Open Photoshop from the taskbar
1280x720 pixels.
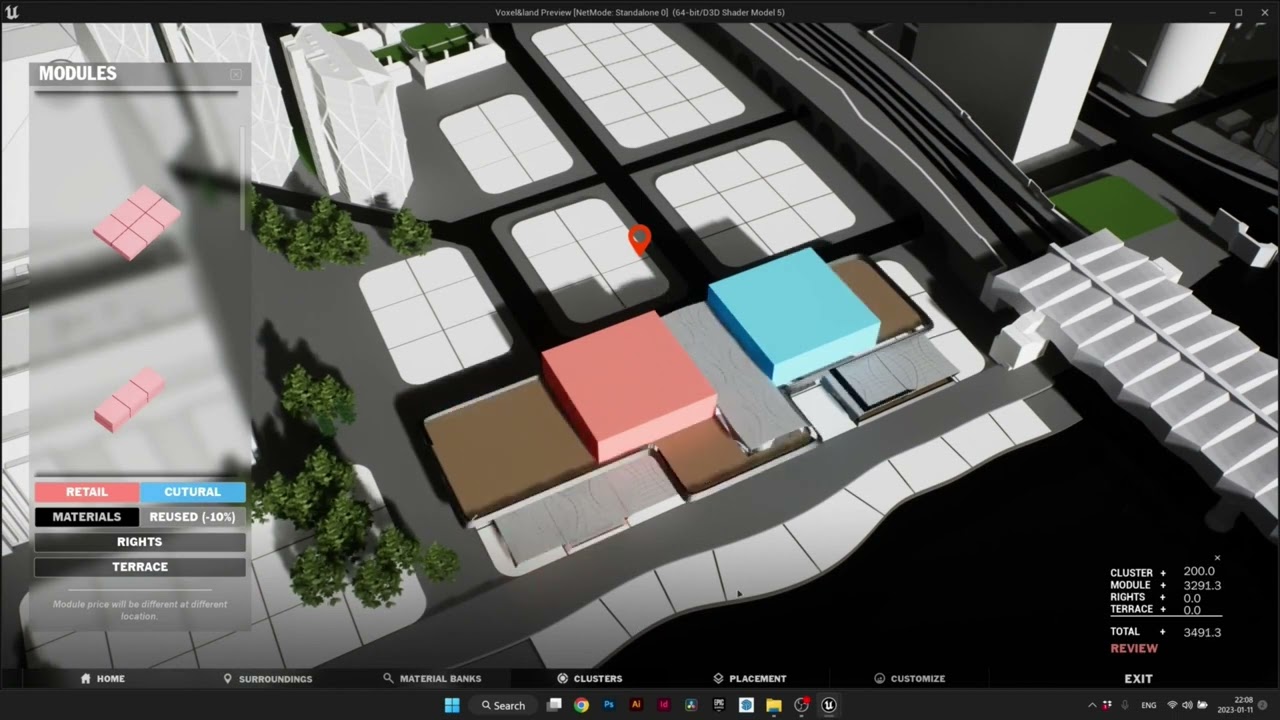tap(608, 705)
